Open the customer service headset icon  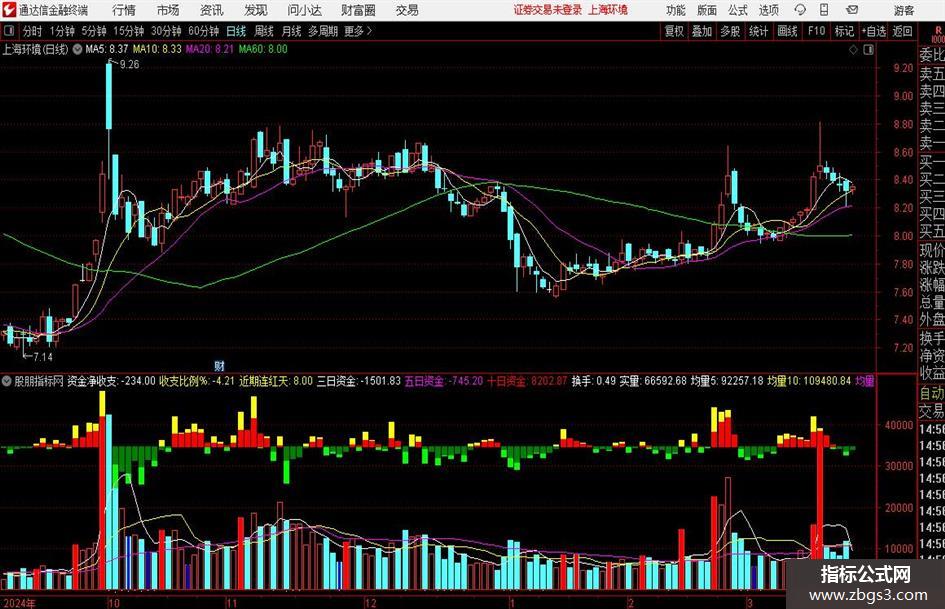[x=800, y=10]
